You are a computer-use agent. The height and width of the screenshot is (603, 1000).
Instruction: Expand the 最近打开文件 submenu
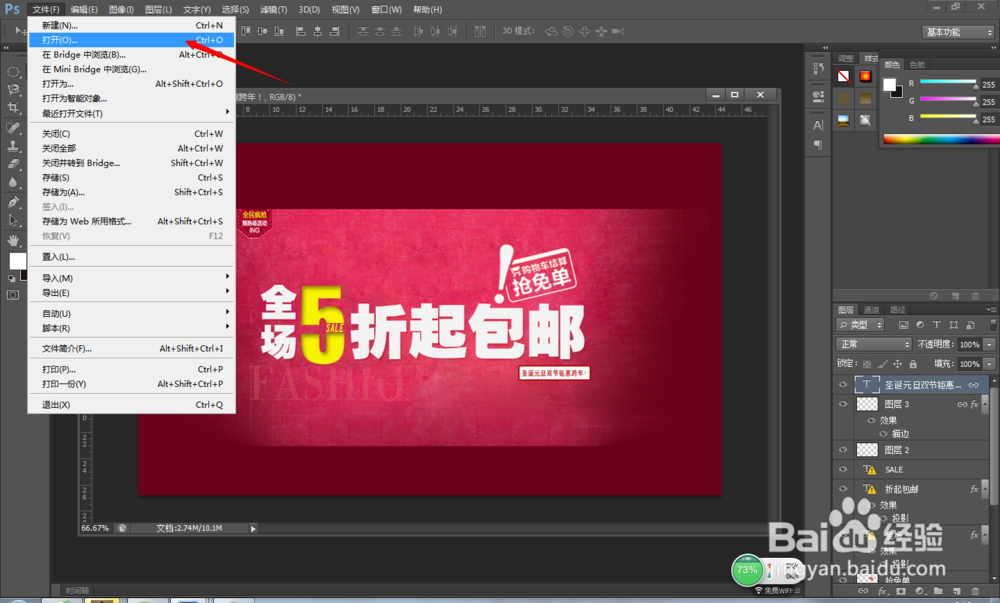point(132,113)
